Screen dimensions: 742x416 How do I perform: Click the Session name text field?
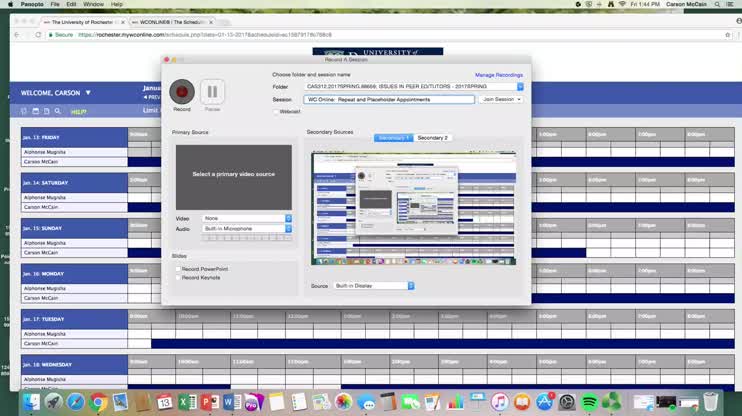[388, 100]
